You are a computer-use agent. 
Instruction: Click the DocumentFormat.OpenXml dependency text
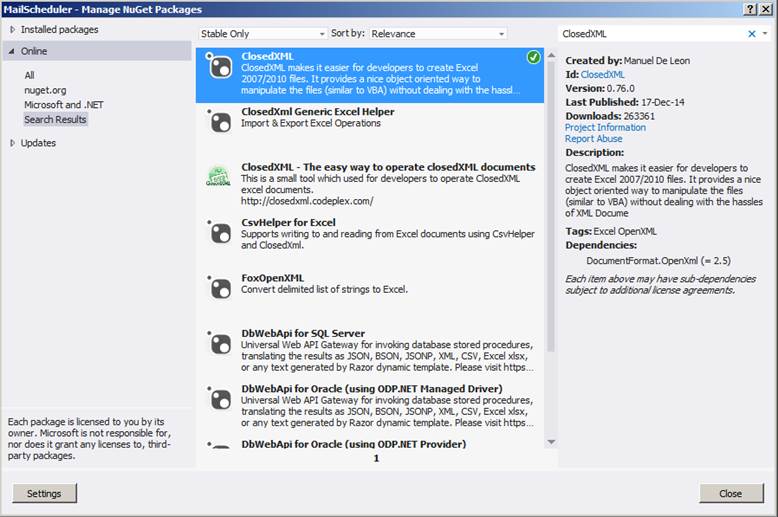tap(658, 261)
